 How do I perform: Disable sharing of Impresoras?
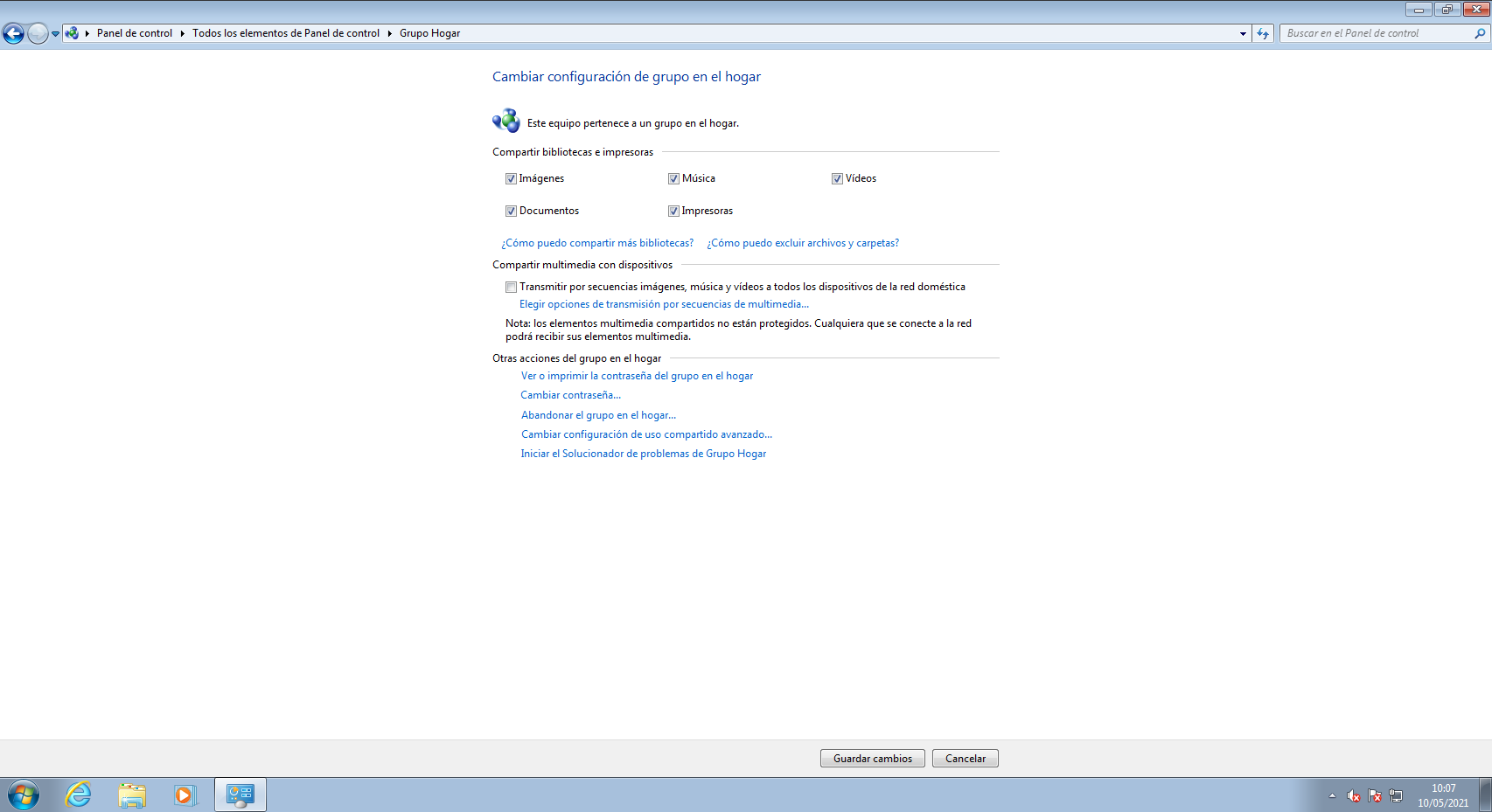673,211
